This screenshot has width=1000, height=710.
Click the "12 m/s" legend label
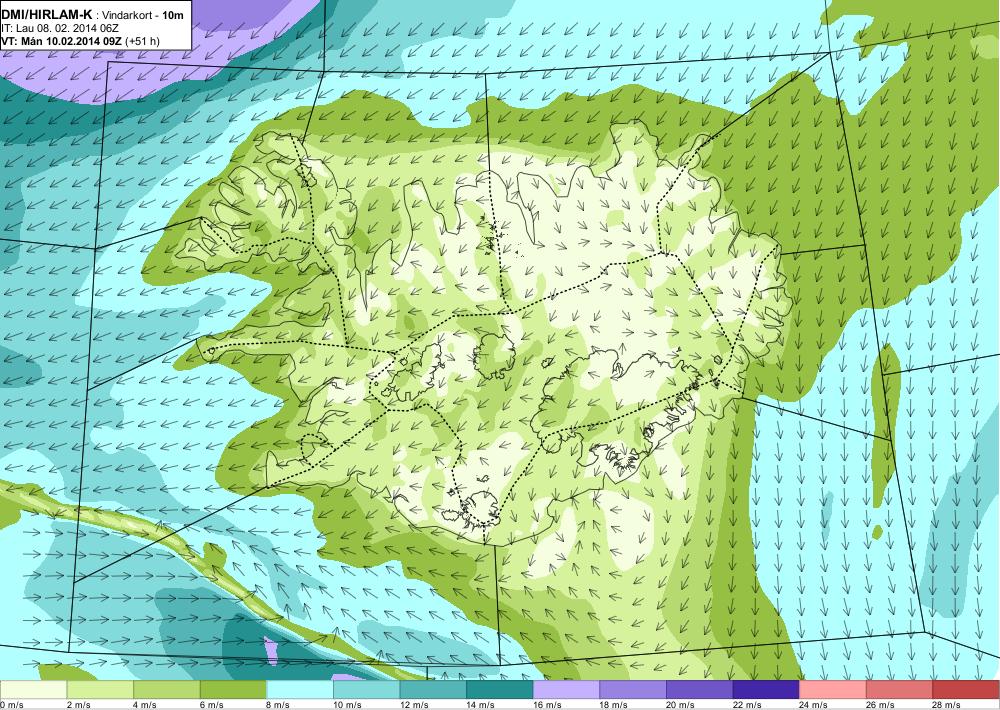click(x=414, y=705)
